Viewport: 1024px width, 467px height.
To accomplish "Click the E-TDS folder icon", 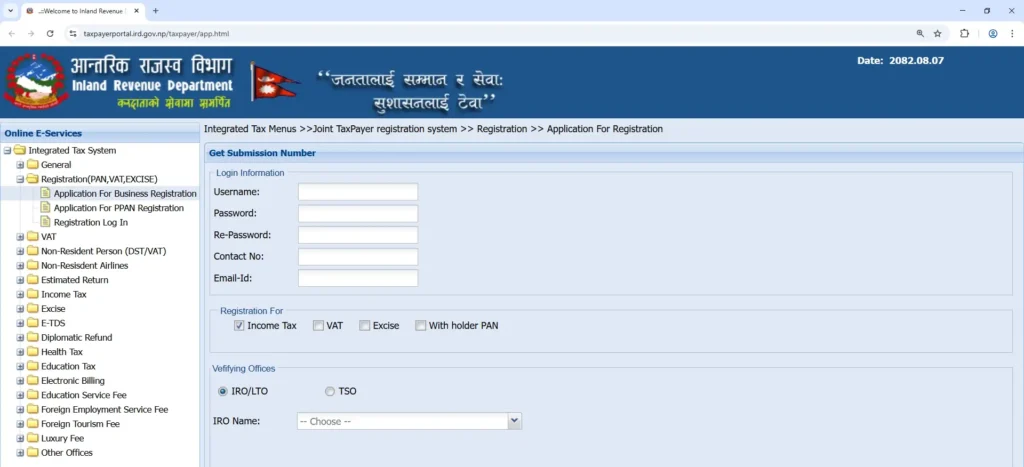I will [x=33, y=323].
